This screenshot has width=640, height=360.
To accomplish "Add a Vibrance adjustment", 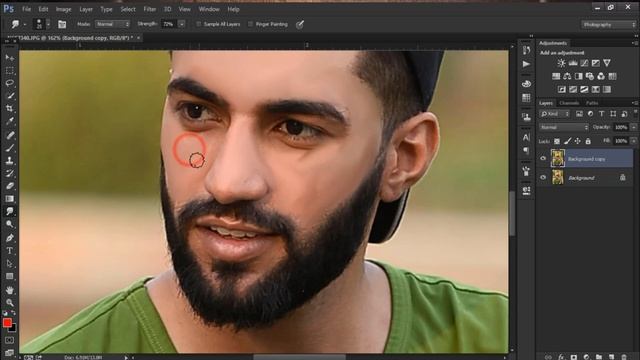I will [607, 63].
